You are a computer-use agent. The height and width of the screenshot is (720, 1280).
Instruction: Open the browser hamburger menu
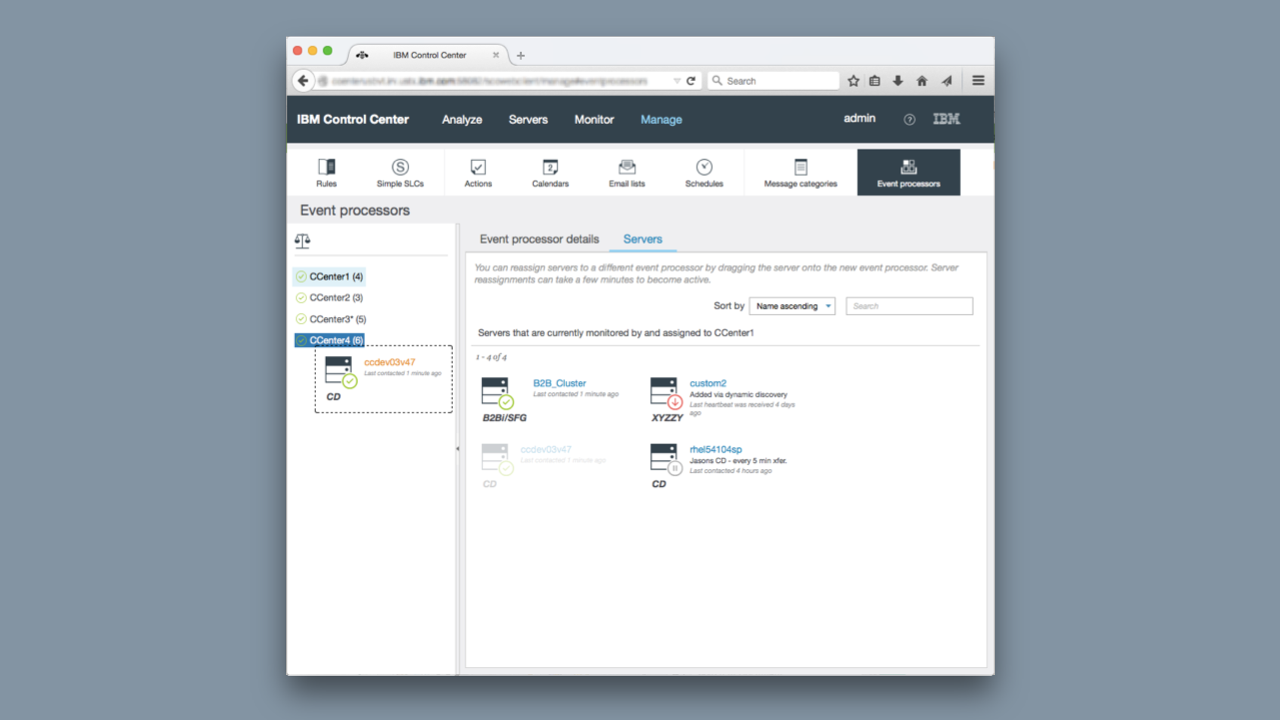click(x=978, y=81)
